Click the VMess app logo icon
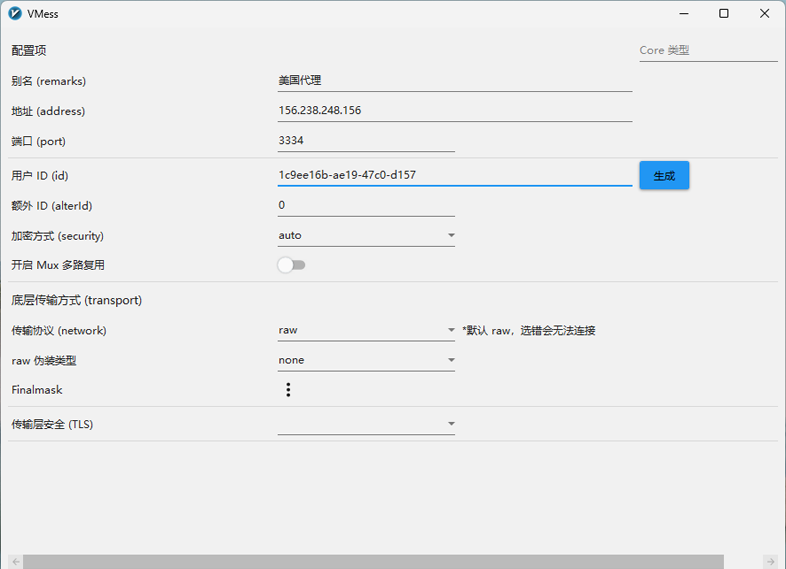The height and width of the screenshot is (569, 786). 15,14
